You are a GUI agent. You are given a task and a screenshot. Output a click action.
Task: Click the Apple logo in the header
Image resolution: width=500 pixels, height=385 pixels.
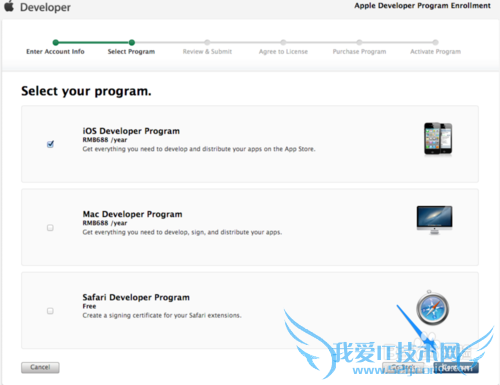pos(9,6)
